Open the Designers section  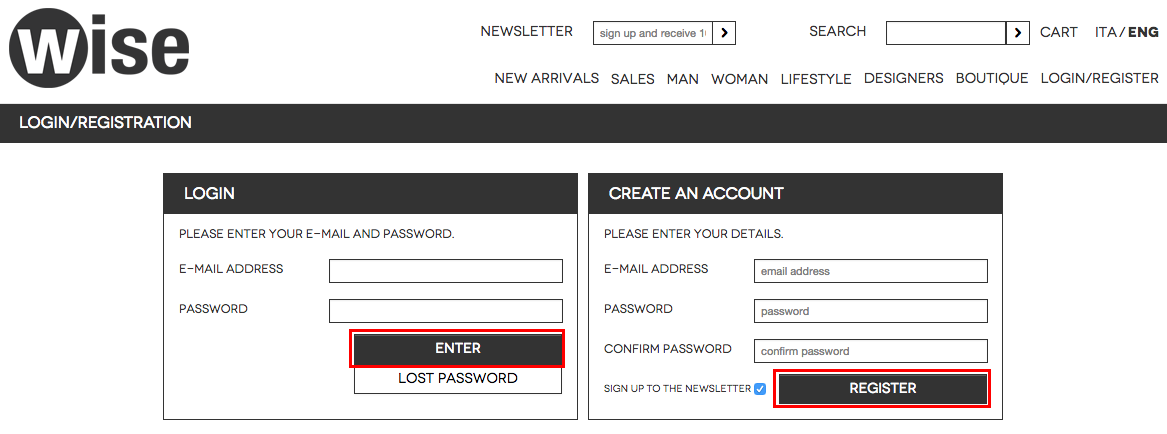tap(904, 78)
